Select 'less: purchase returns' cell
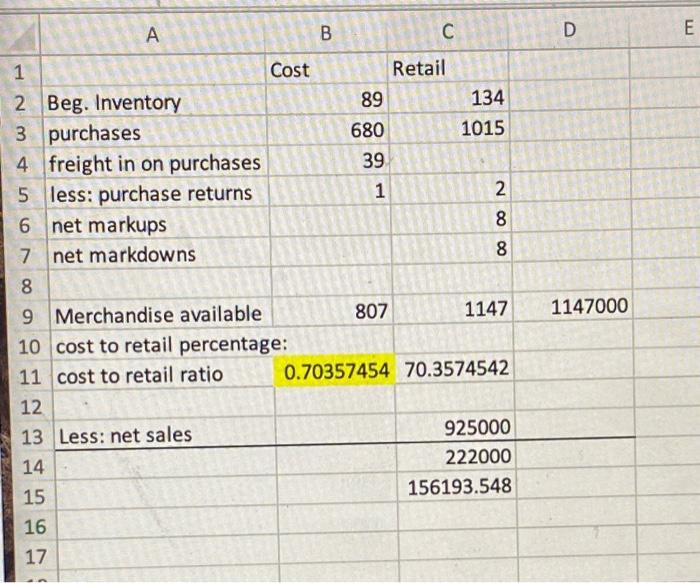Viewport: 700px width, 583px height. click(158, 194)
